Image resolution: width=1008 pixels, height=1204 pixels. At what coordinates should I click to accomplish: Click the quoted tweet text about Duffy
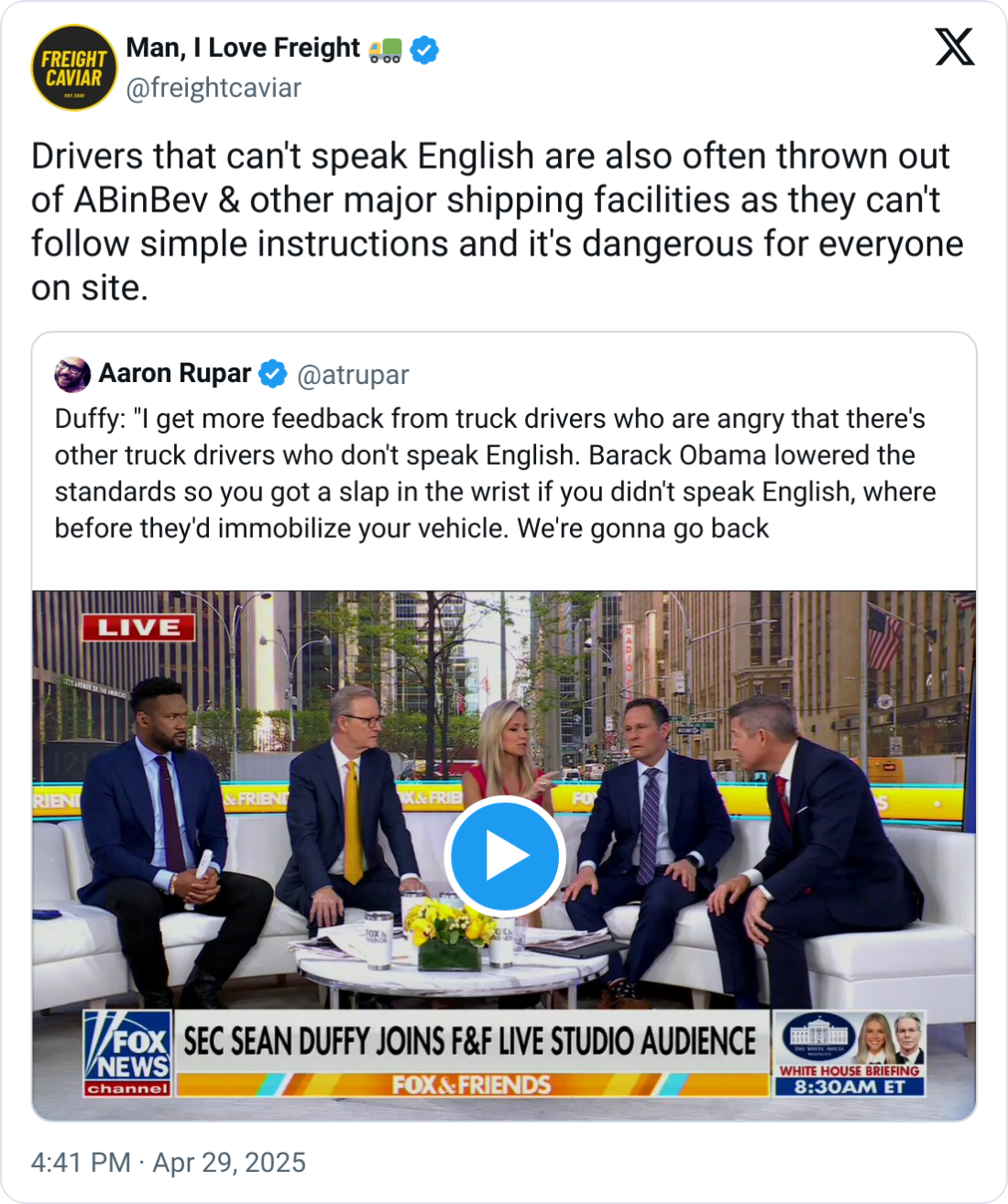pos(495,474)
